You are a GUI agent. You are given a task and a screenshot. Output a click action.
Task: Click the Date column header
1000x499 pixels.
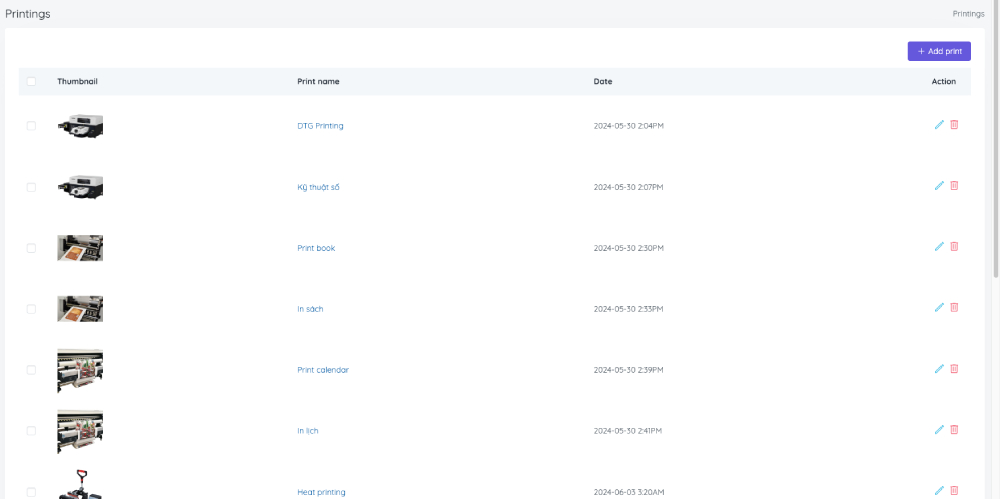603,81
